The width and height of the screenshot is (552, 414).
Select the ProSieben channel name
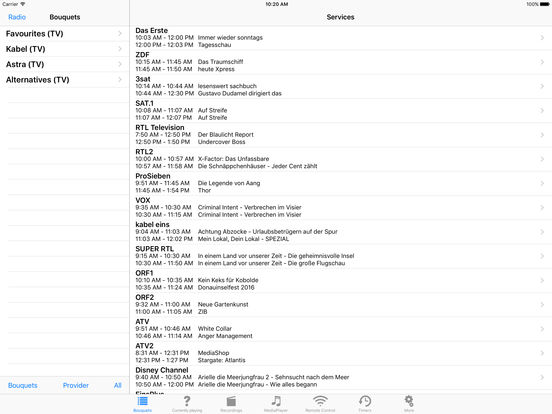click(153, 176)
